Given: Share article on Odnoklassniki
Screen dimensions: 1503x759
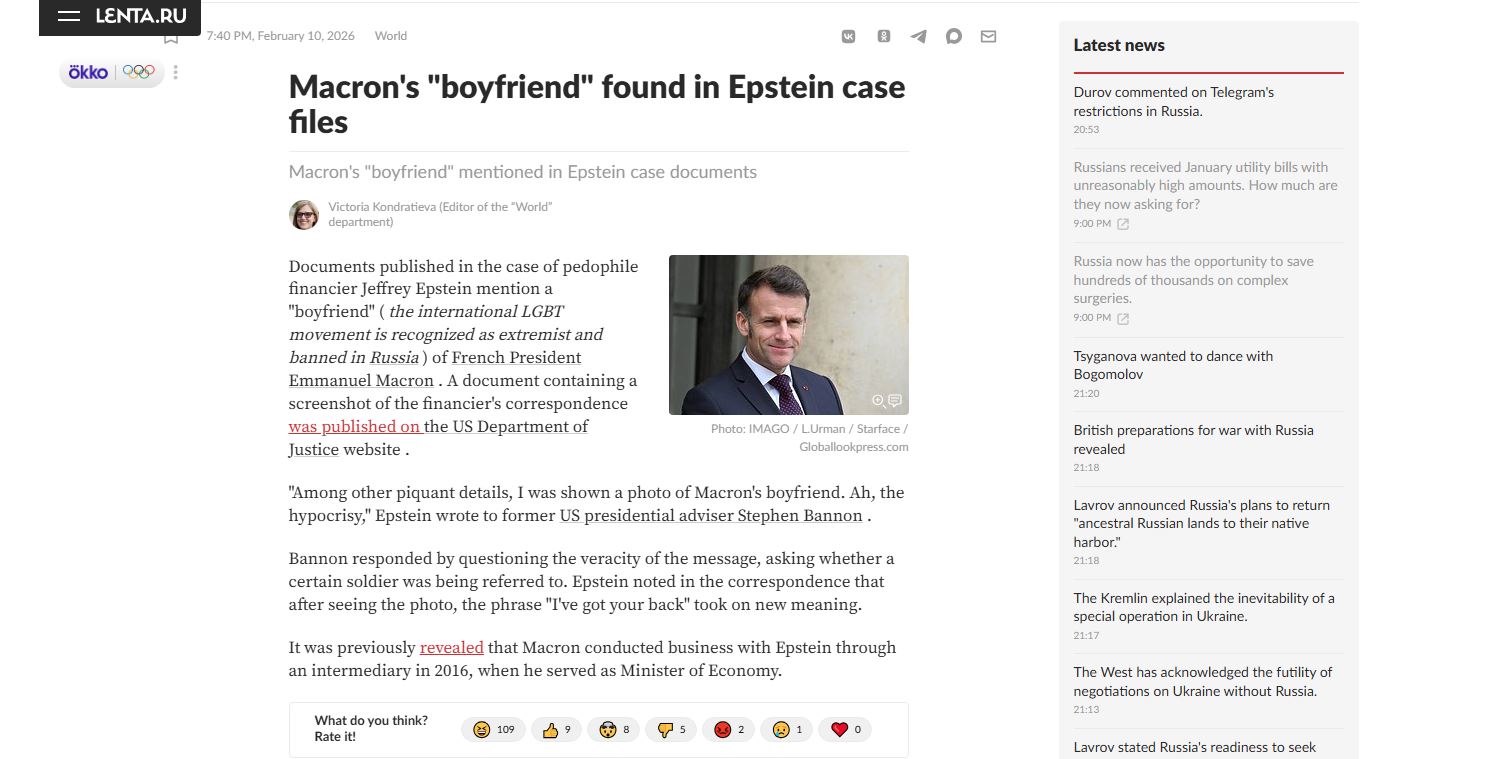Looking at the screenshot, I should click(884, 37).
